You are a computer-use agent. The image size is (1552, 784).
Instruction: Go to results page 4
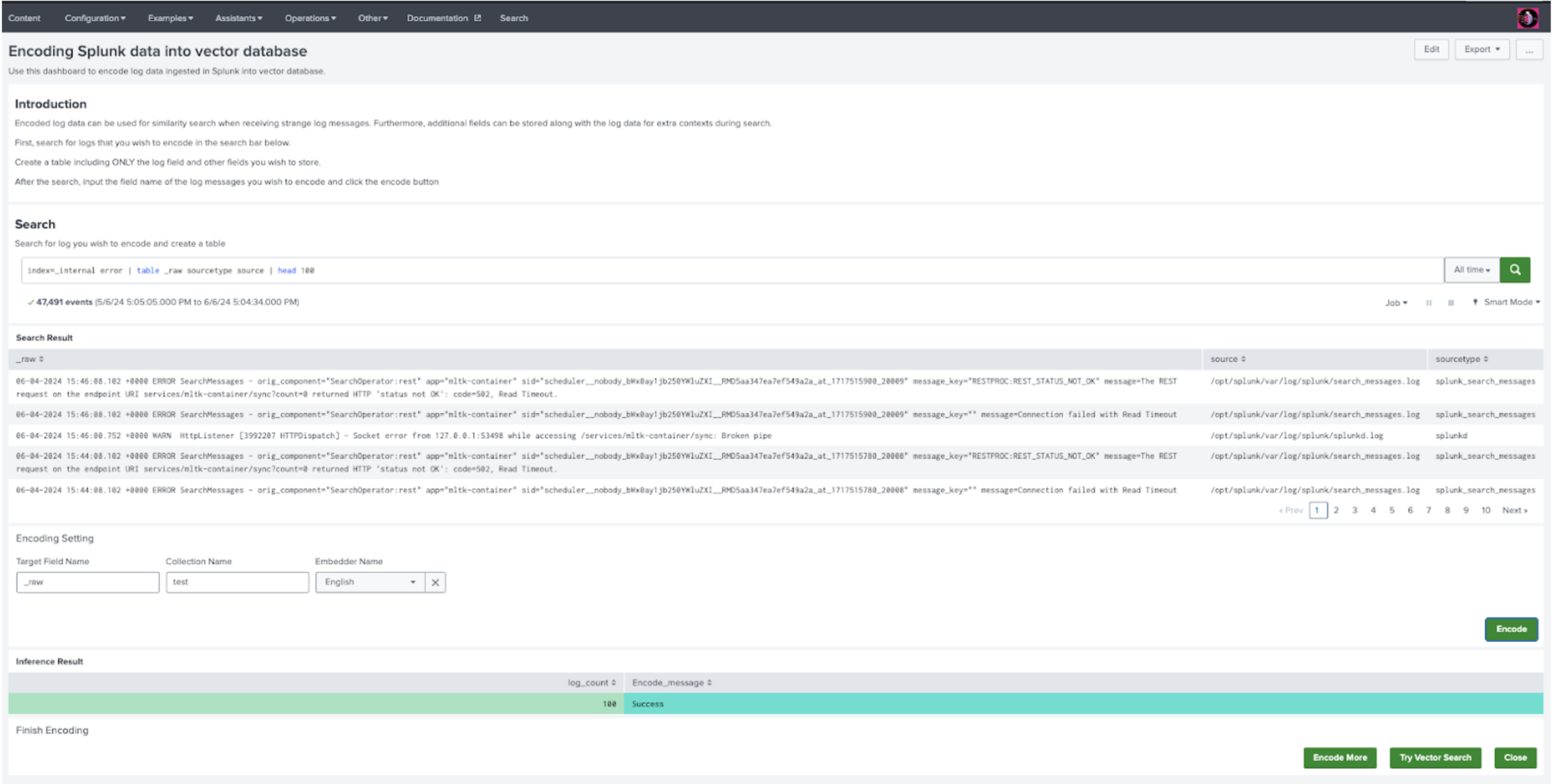(x=1373, y=511)
